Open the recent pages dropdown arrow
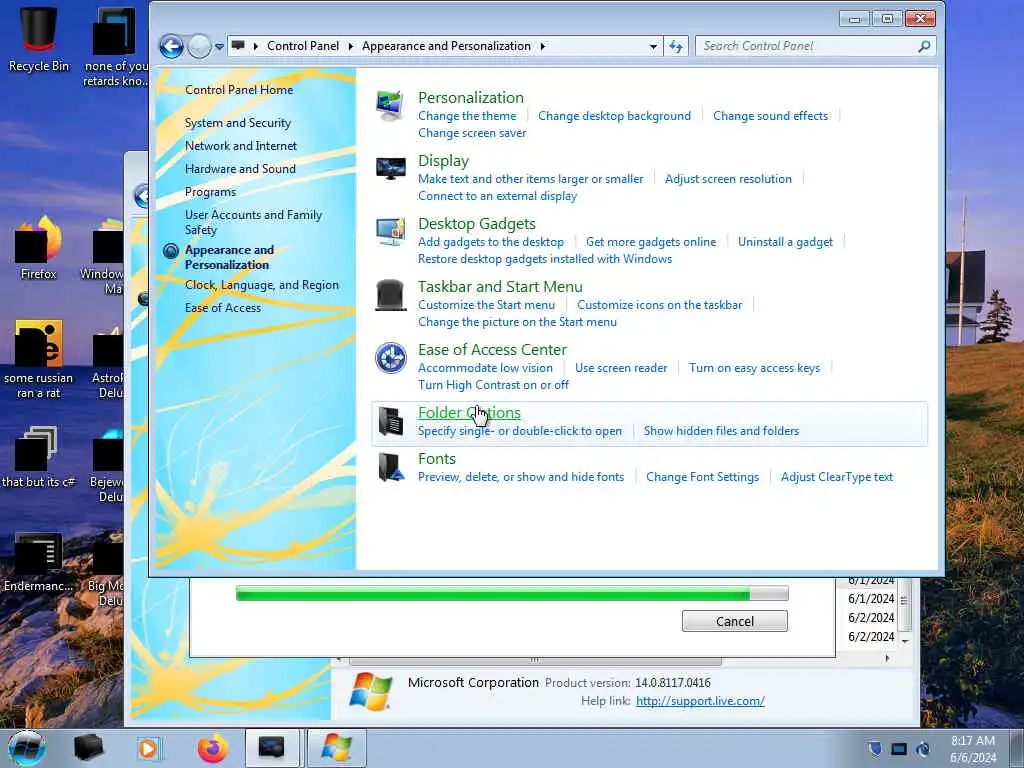This screenshot has height=768, width=1024. point(219,47)
